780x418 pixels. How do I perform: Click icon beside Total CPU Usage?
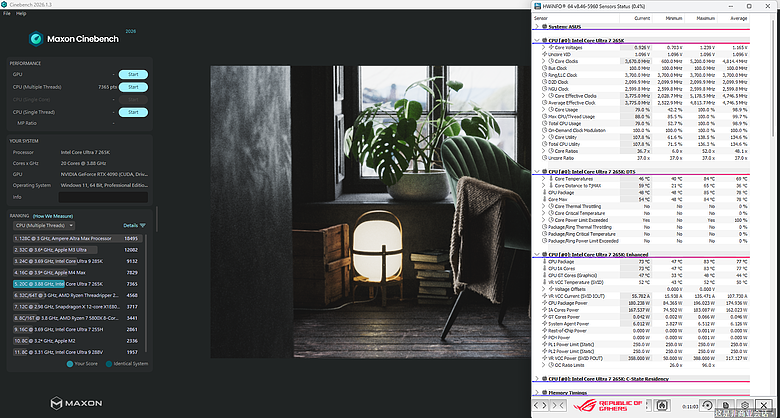(x=544, y=123)
